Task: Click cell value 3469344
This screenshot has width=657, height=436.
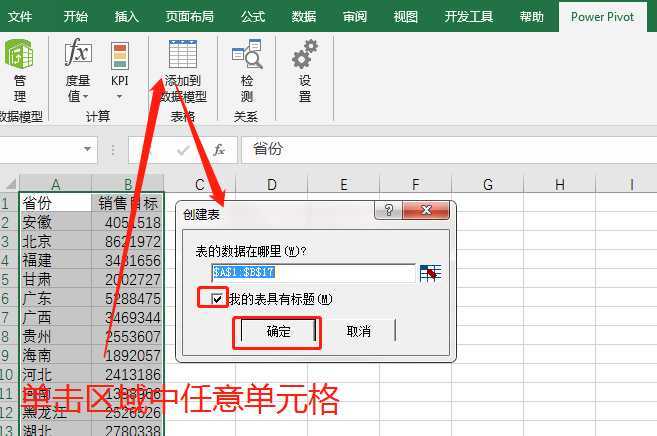Action: (128, 317)
